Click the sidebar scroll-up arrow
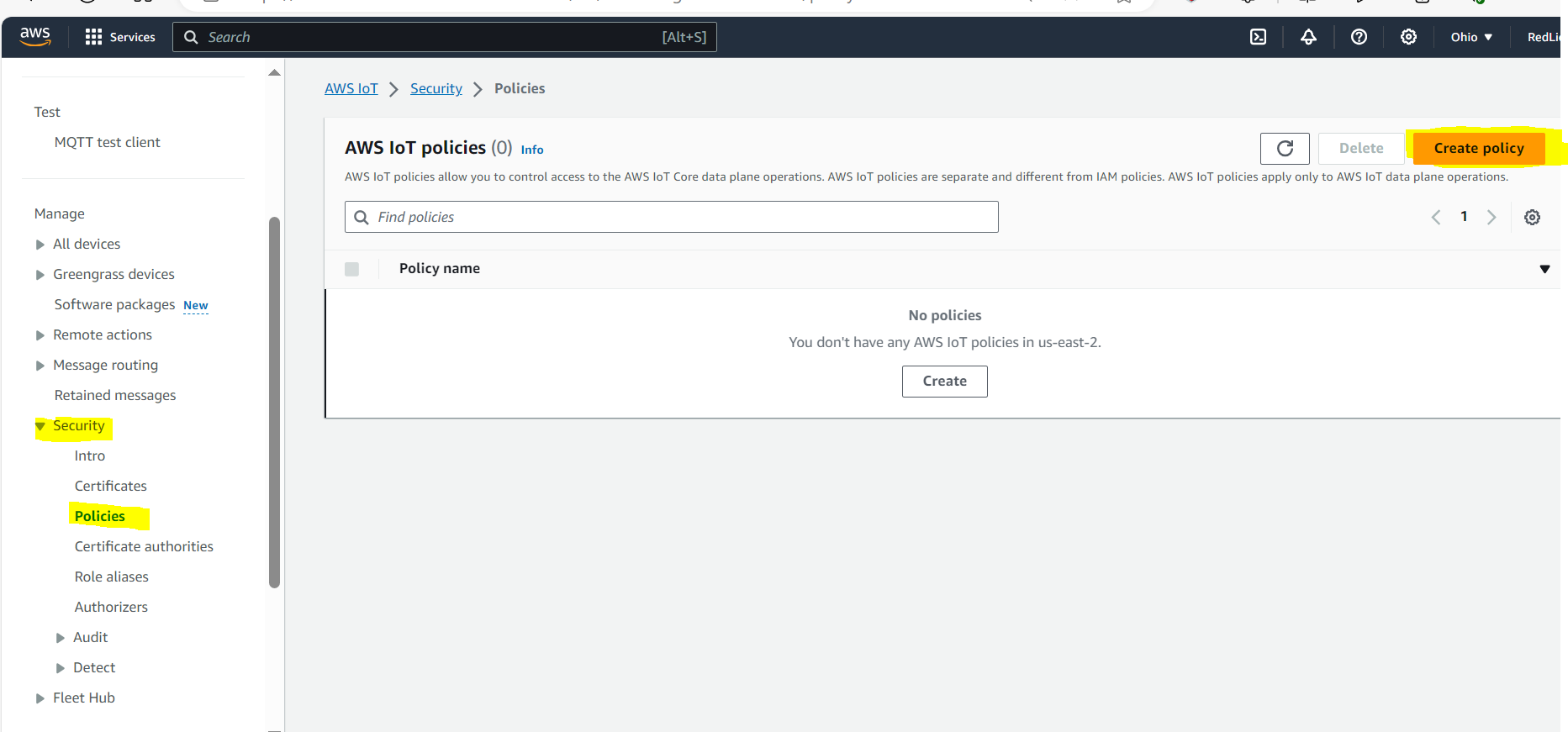The image size is (1568, 732). [274, 73]
